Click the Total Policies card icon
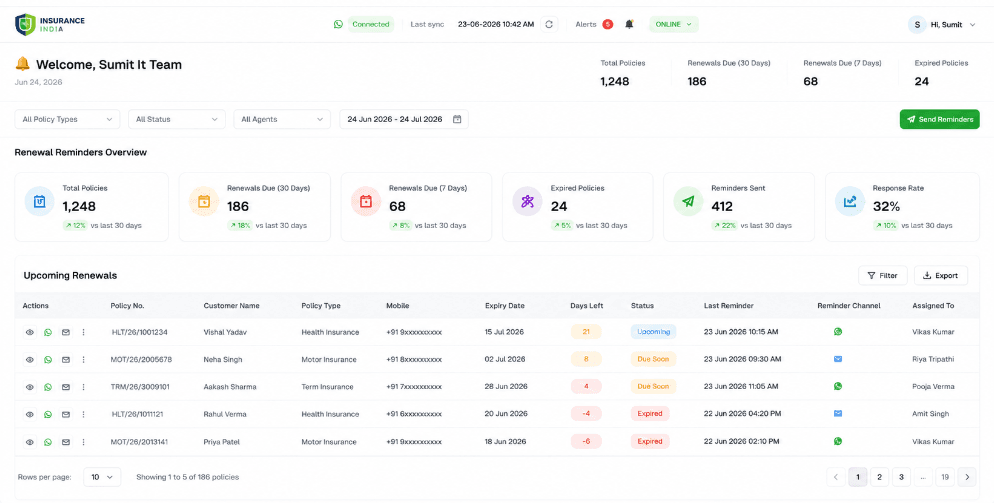994x503 pixels. pyautogui.click(x=39, y=201)
